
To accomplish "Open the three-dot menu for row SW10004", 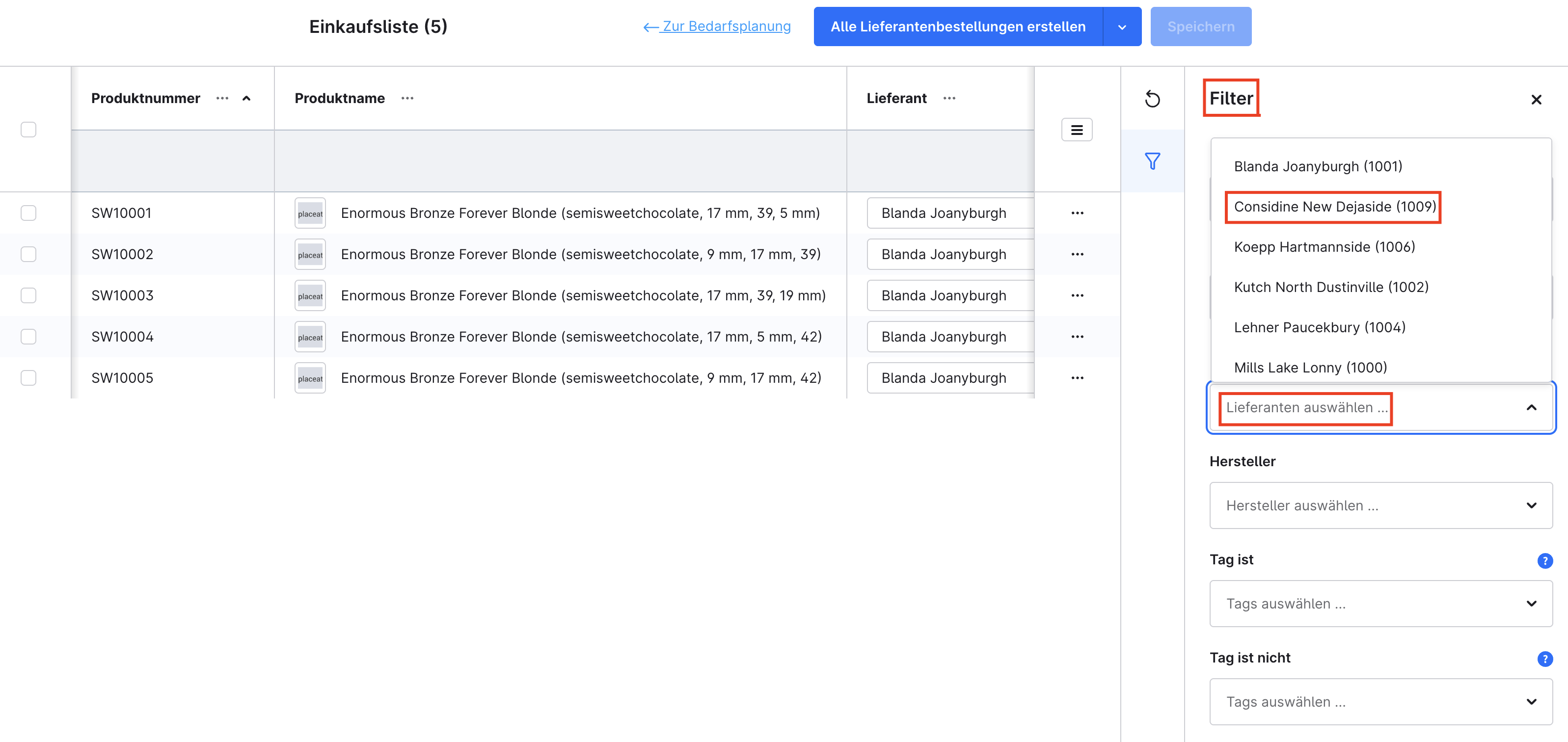I will [1077, 337].
